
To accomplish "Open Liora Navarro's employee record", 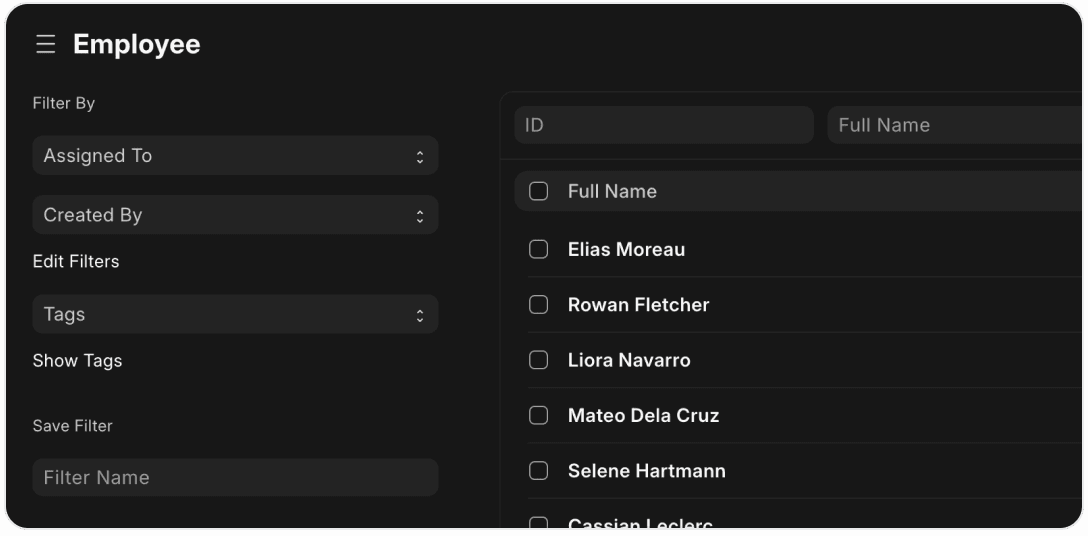I will (x=629, y=360).
